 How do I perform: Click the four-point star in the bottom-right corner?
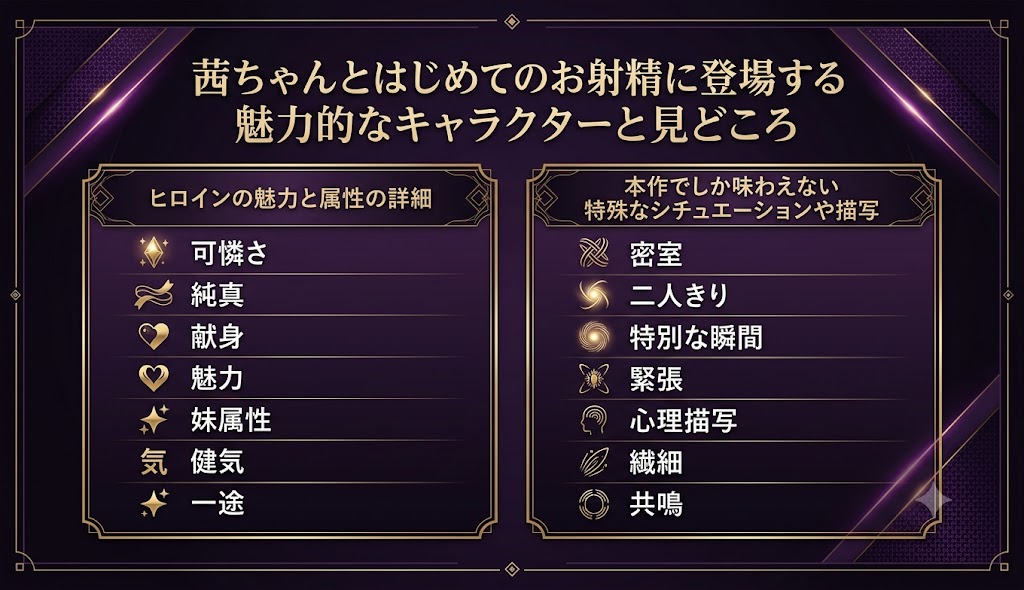click(932, 501)
